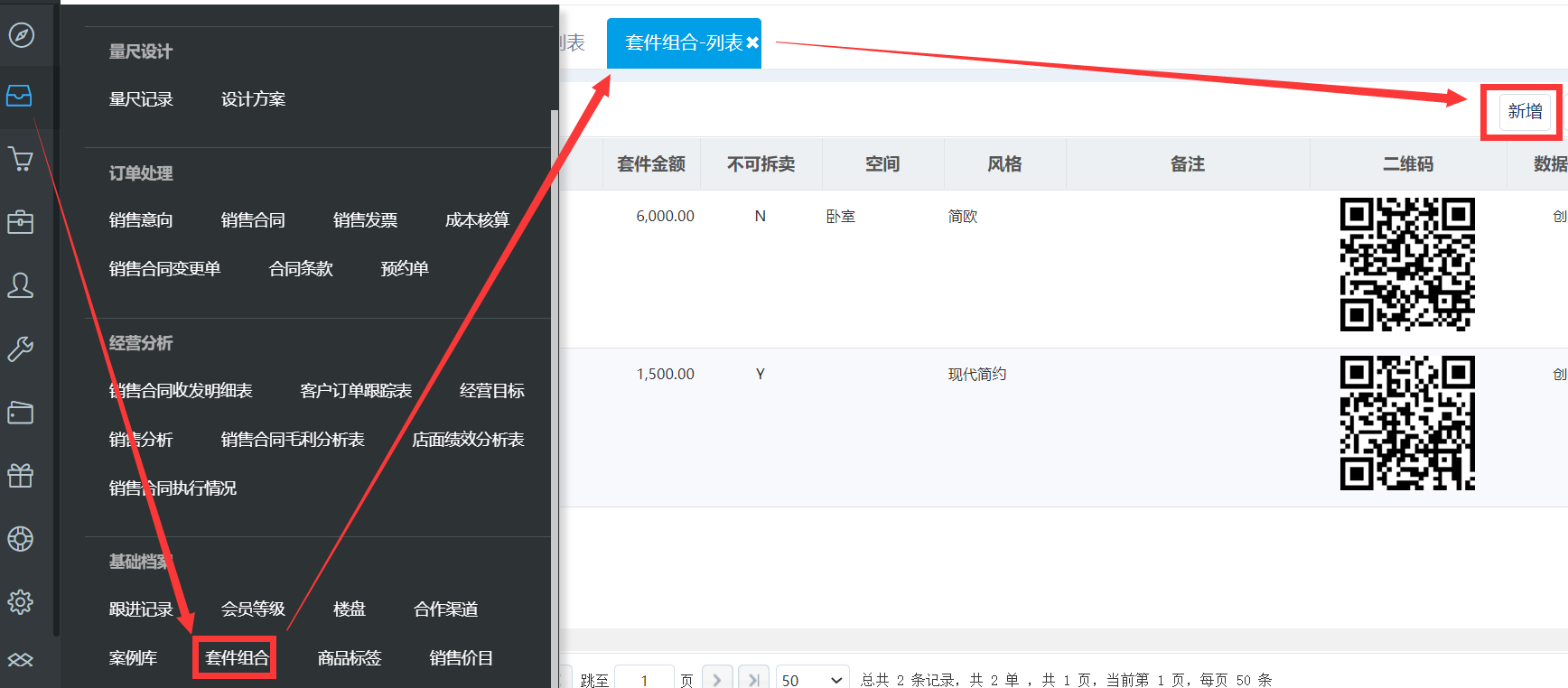
Task: Click the 简欧 style cell
Action: tap(963, 217)
